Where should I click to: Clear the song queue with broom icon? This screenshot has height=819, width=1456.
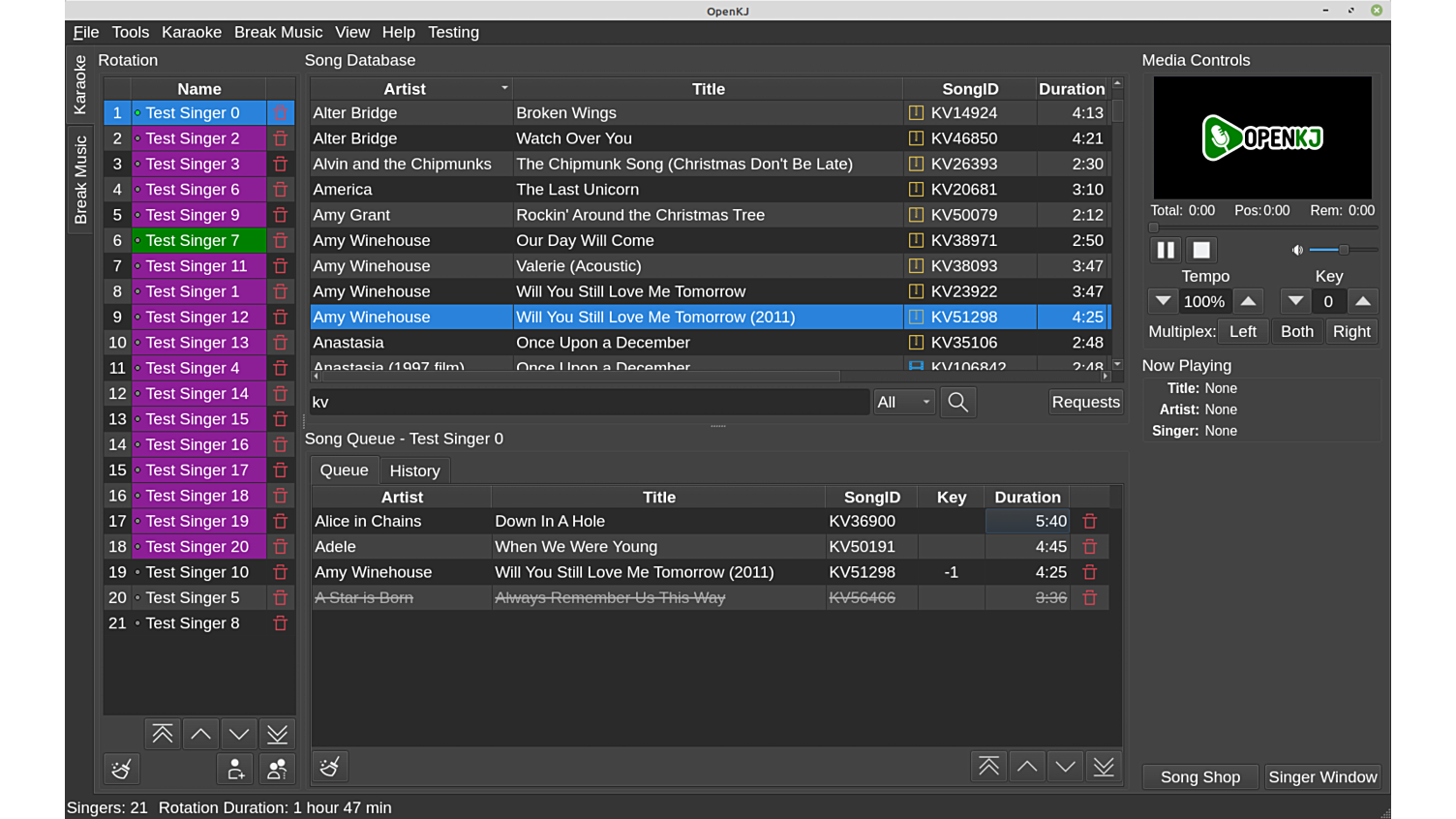coord(329,767)
